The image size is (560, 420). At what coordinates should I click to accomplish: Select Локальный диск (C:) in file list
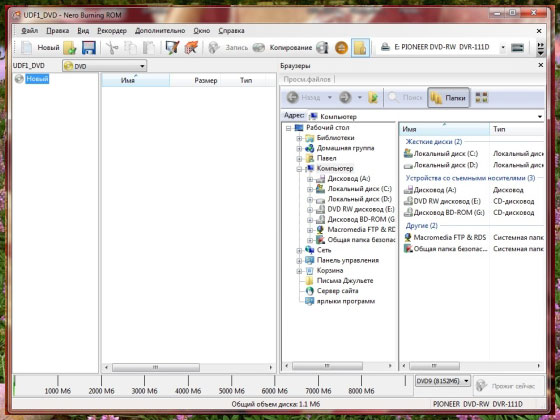point(445,154)
